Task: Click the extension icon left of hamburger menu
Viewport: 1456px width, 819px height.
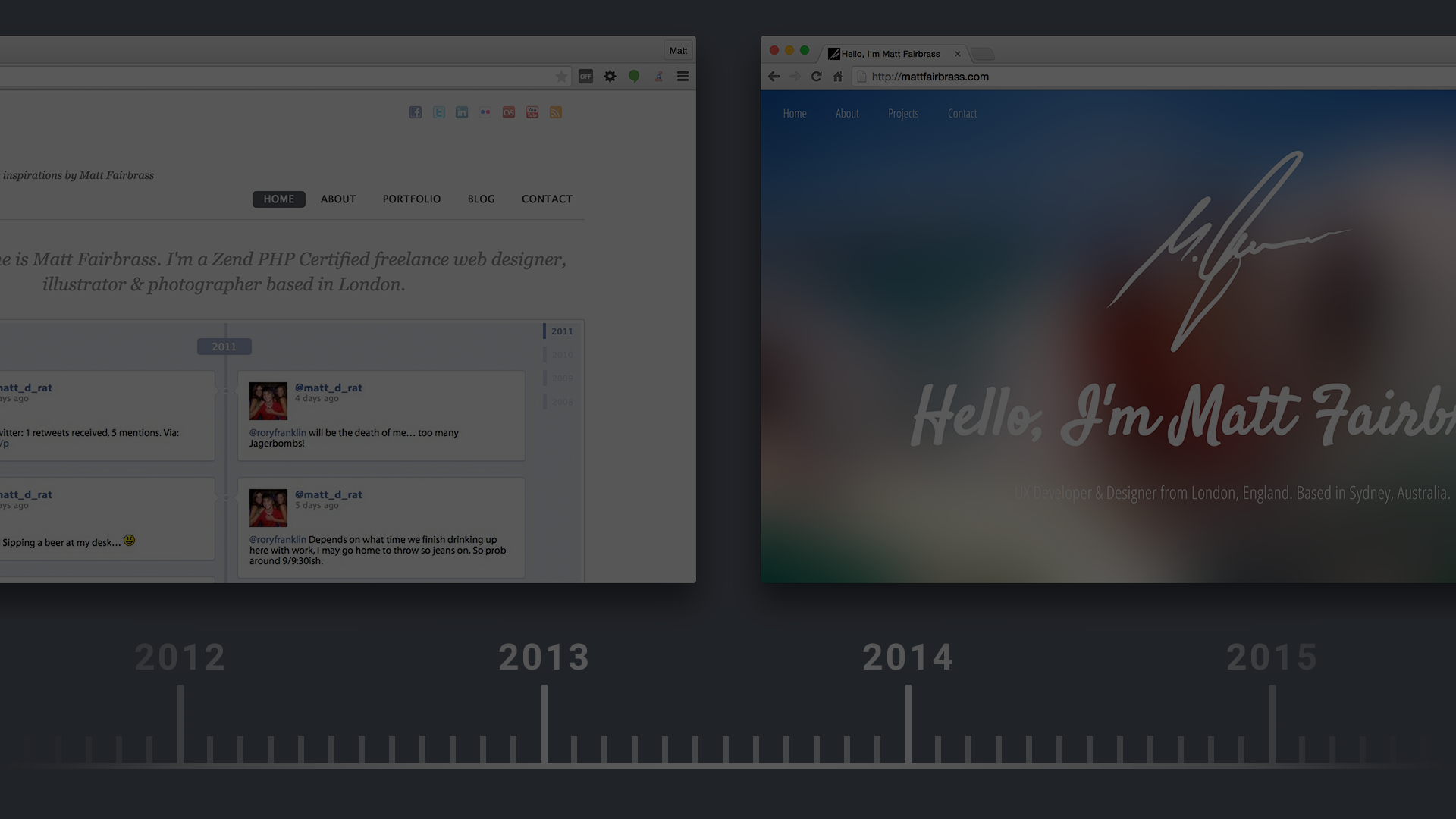Action: (x=659, y=77)
